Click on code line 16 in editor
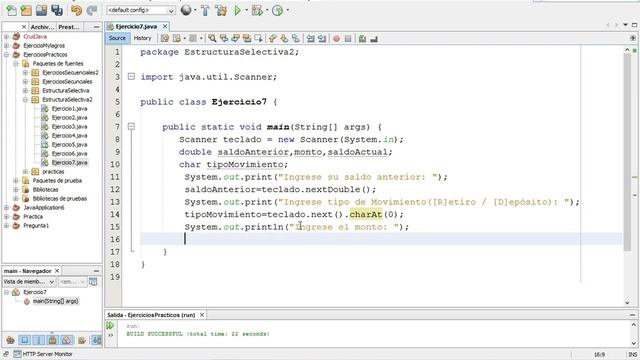This screenshot has width=640, height=360. 382,239
